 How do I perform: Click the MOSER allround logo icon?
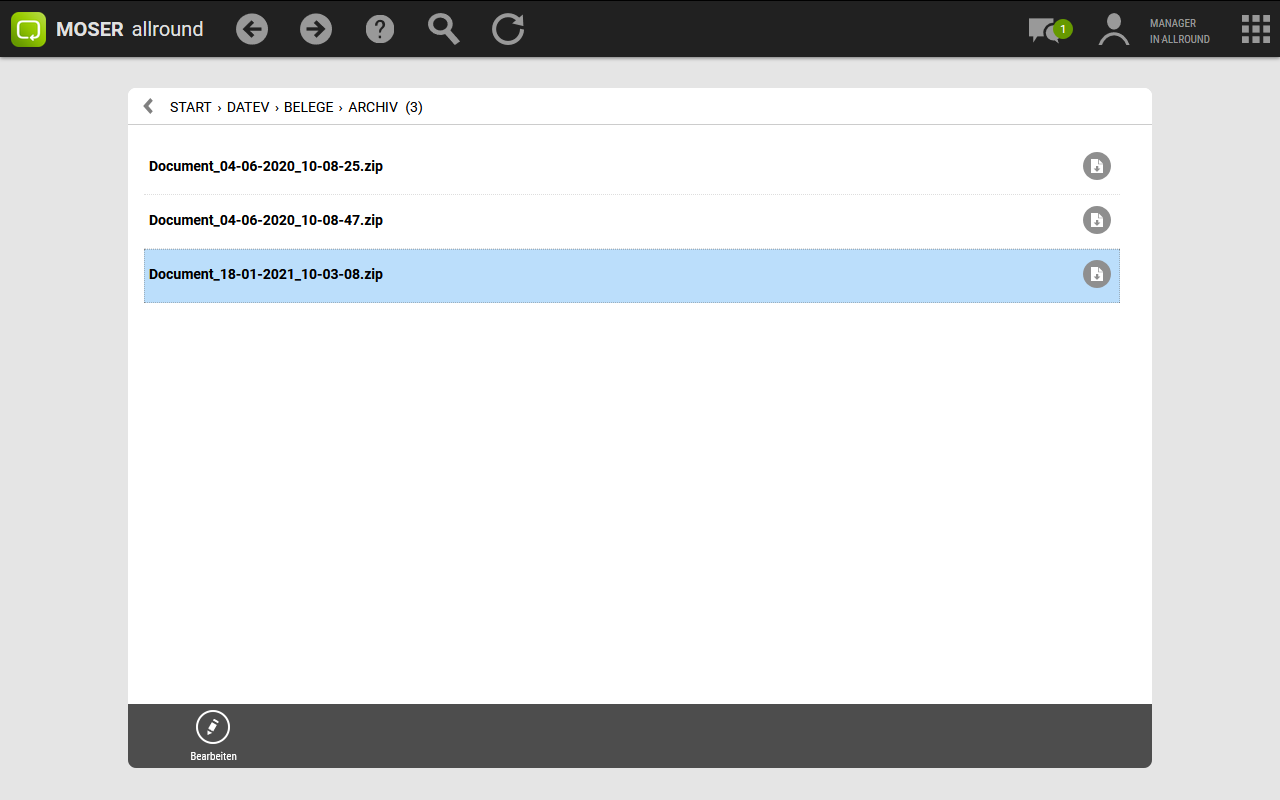pos(29,29)
